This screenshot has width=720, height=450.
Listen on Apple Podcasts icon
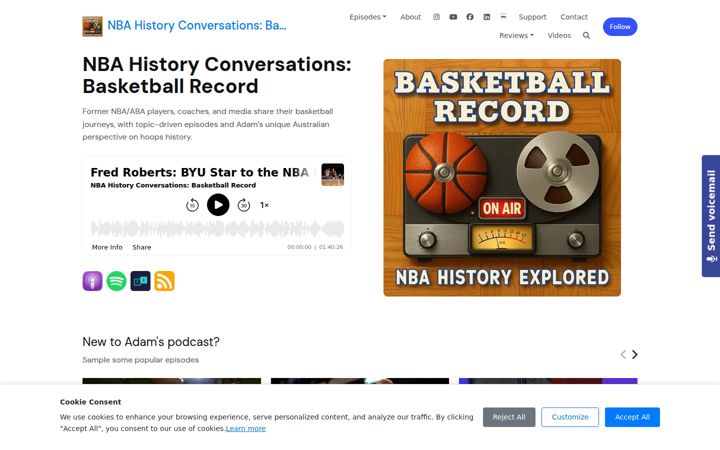pyautogui.click(x=92, y=281)
